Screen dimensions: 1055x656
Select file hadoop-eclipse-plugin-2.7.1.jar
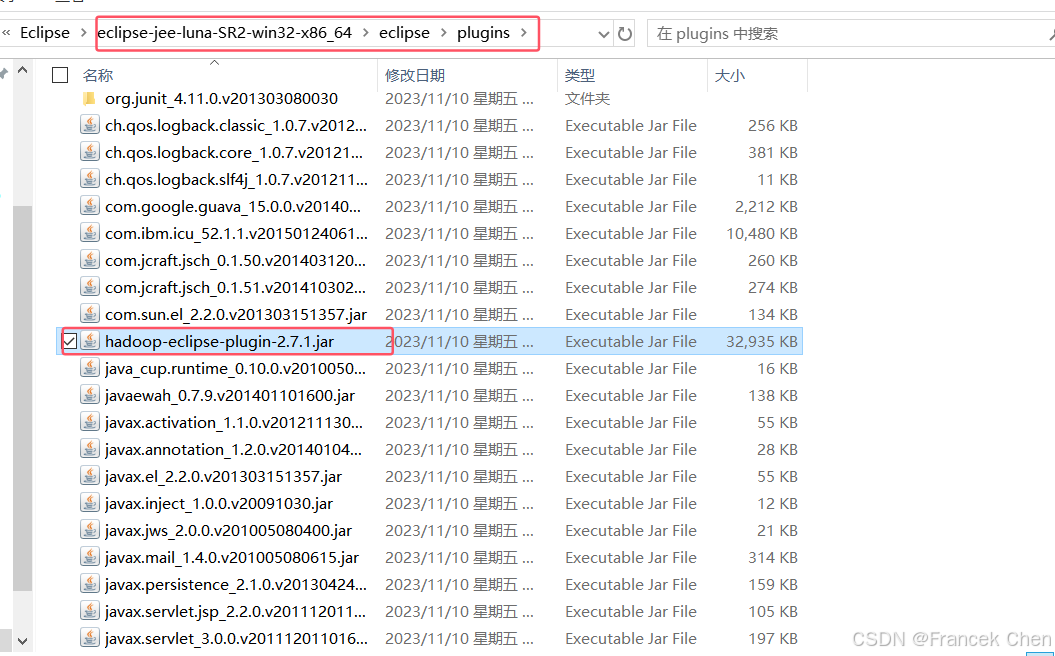219,342
